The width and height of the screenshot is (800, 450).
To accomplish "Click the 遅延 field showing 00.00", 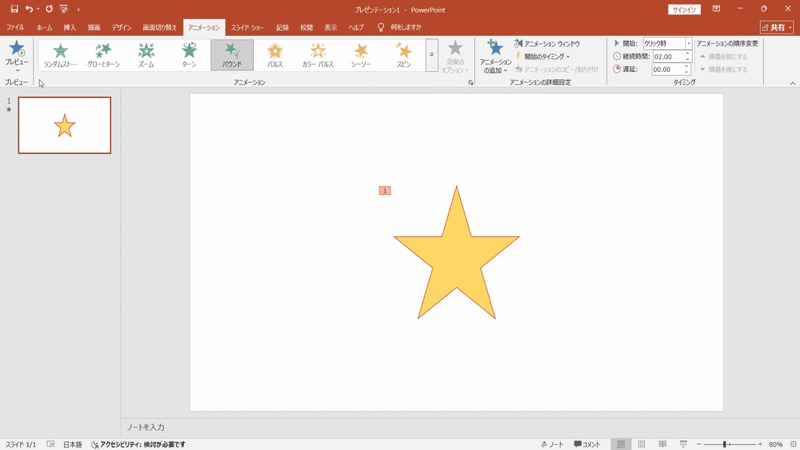I will pyautogui.click(x=667, y=69).
